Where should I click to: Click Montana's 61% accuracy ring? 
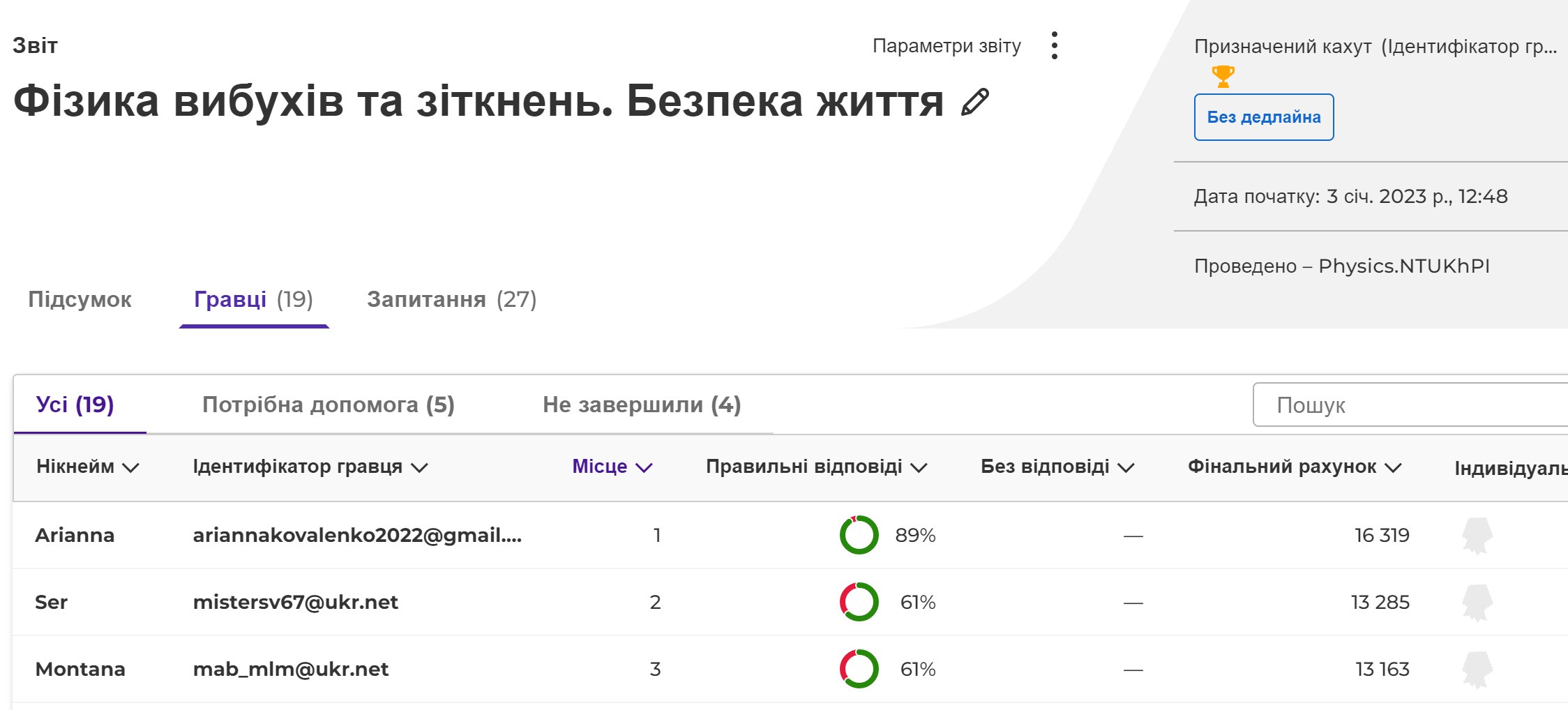[x=859, y=669]
